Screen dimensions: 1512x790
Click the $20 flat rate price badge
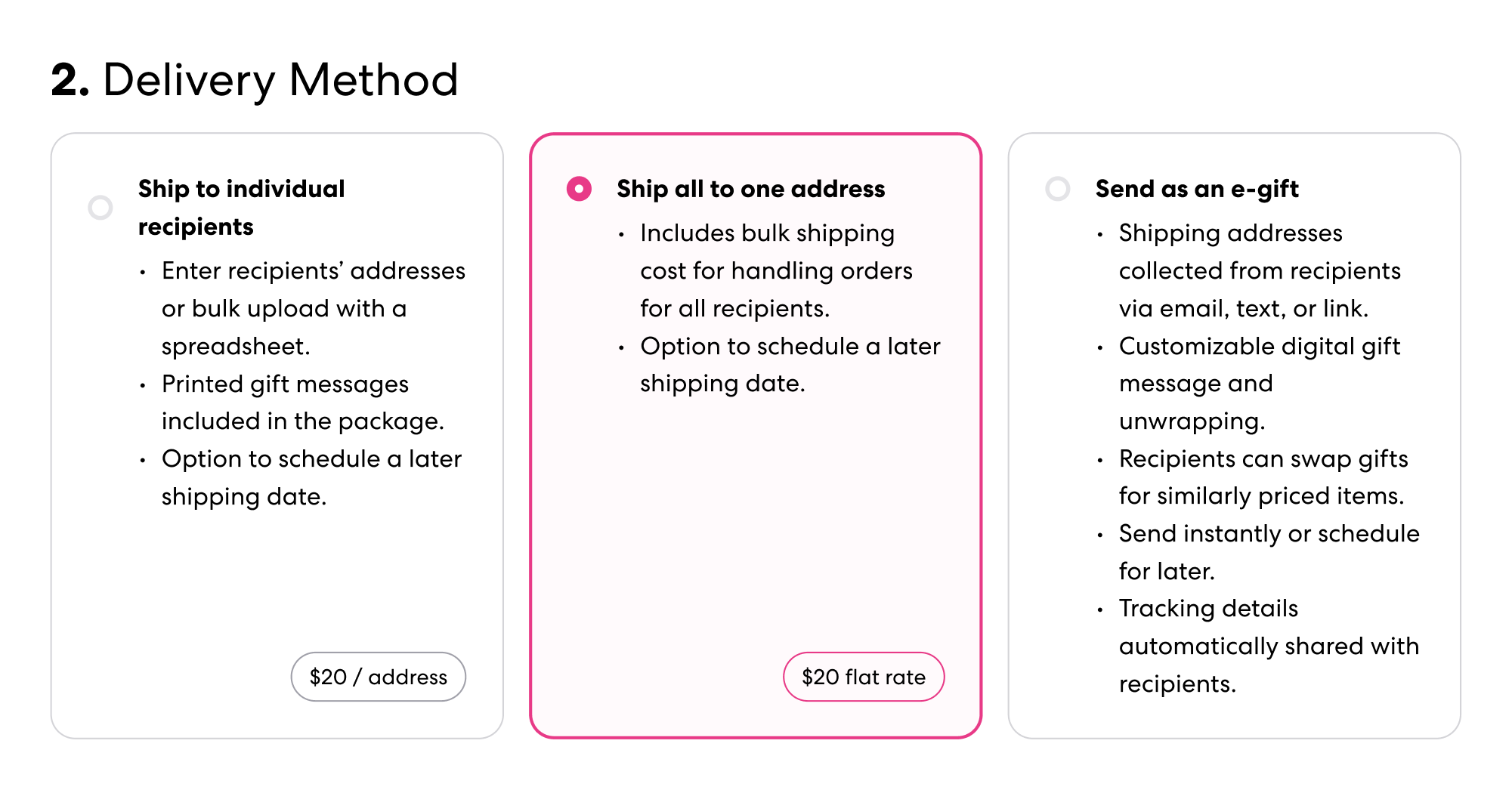pyautogui.click(x=863, y=677)
